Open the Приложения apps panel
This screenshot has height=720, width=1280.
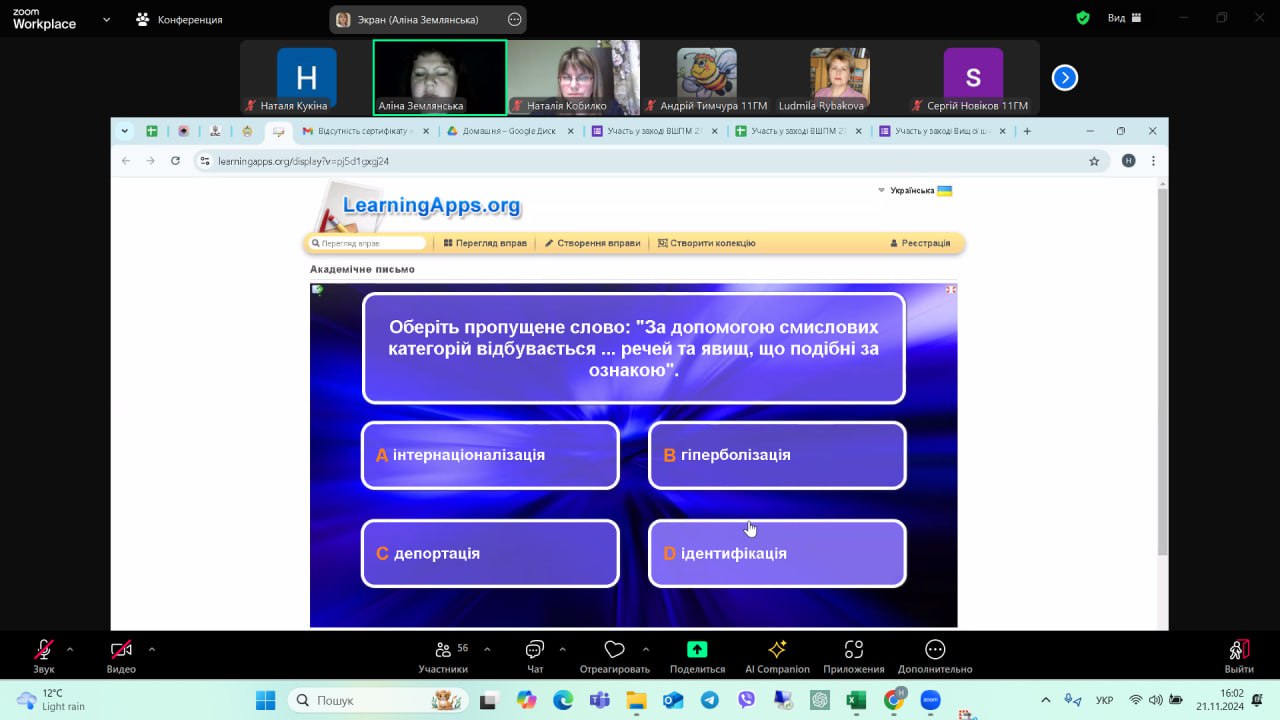coord(854,656)
